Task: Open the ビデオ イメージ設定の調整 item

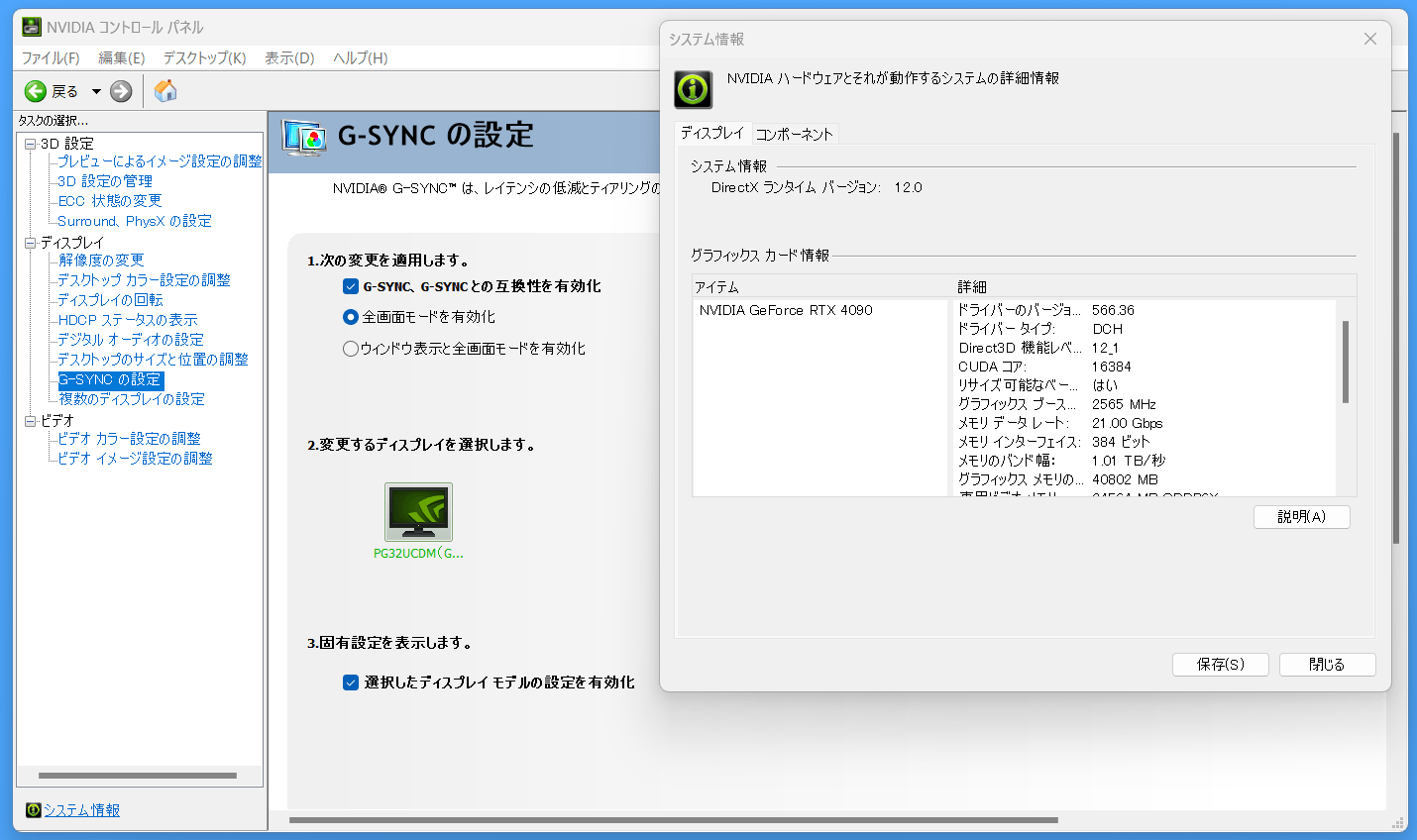Action: 135,459
